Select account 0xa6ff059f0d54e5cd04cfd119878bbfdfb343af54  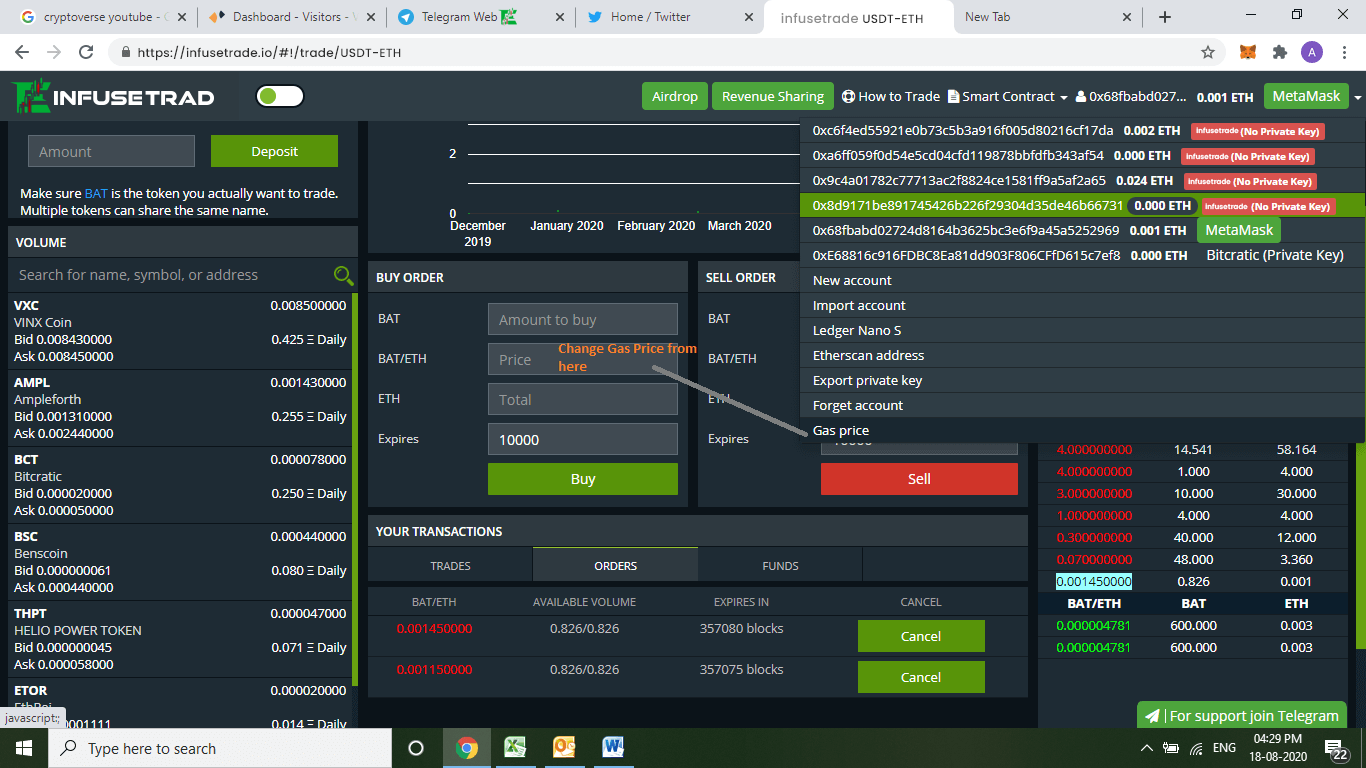coord(1083,156)
